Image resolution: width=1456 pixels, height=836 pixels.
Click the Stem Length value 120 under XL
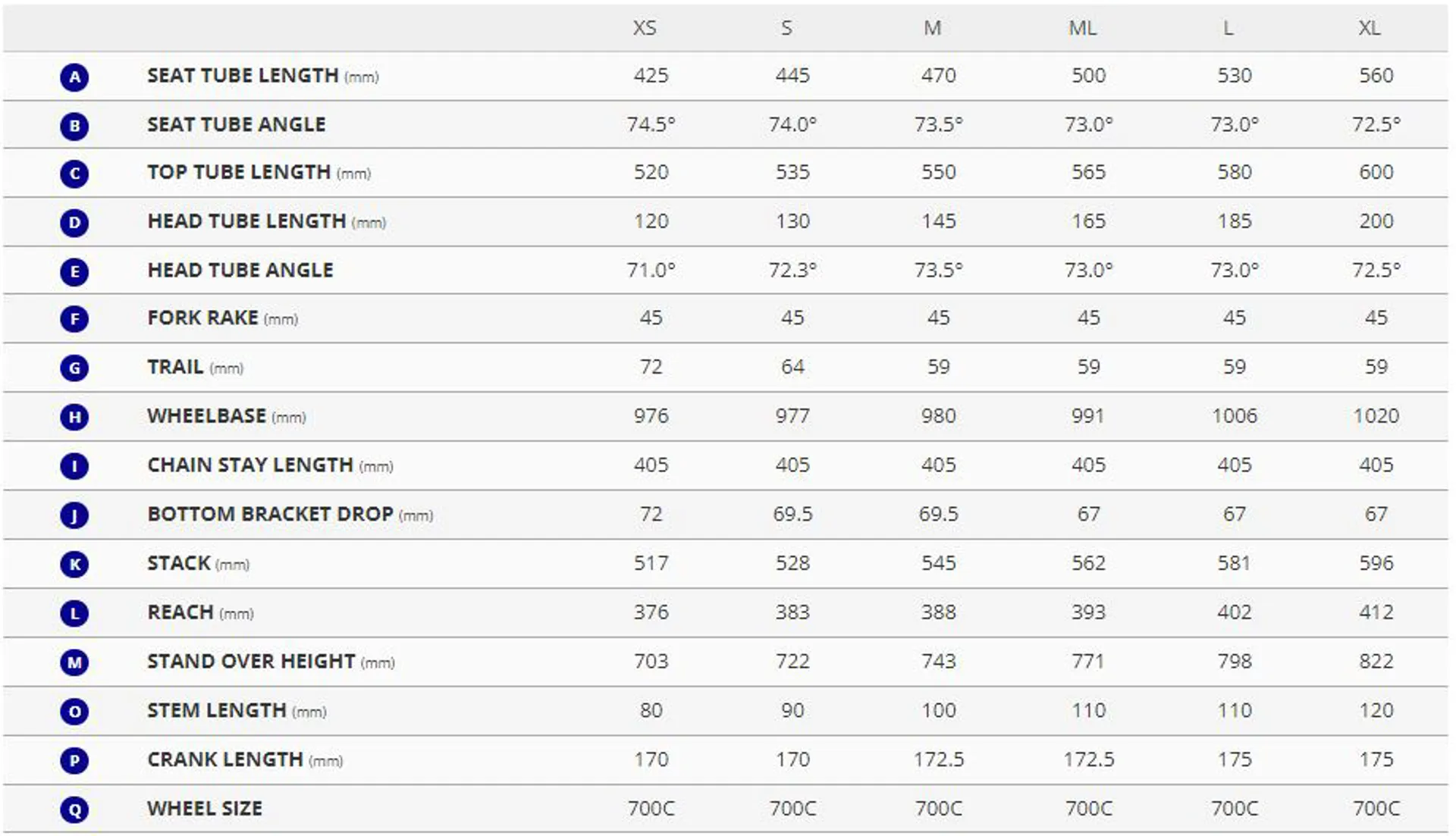click(x=1376, y=710)
